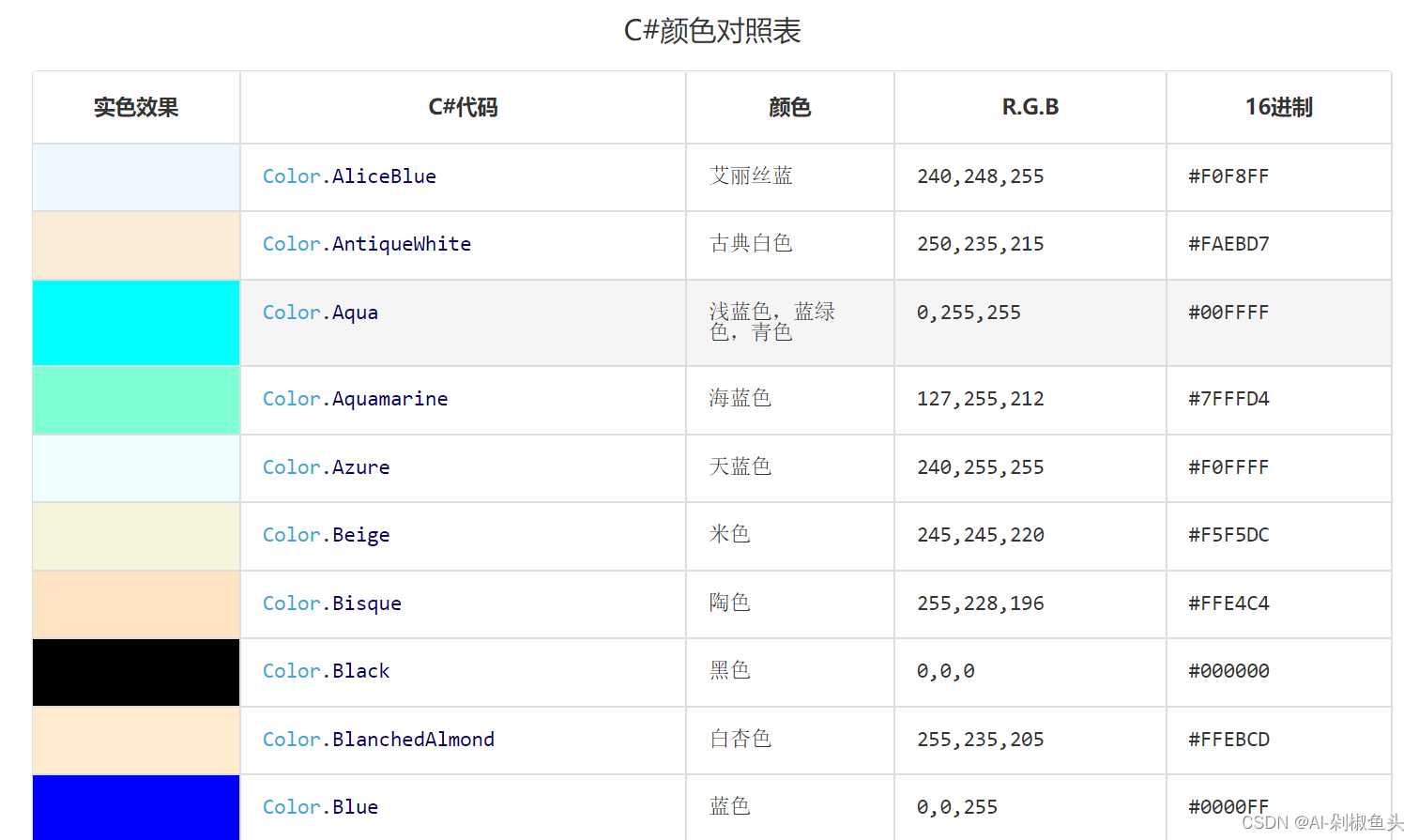
Task: Click the C#颜色对照表 page title
Action: 710,31
